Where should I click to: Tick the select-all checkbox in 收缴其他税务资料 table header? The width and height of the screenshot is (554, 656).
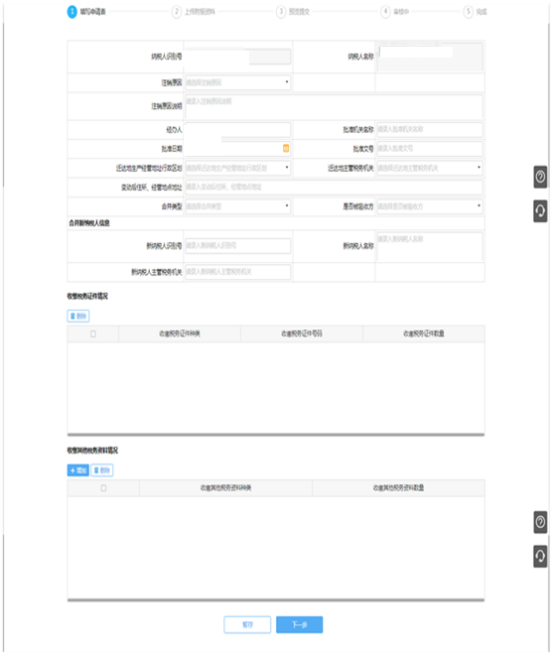103,488
